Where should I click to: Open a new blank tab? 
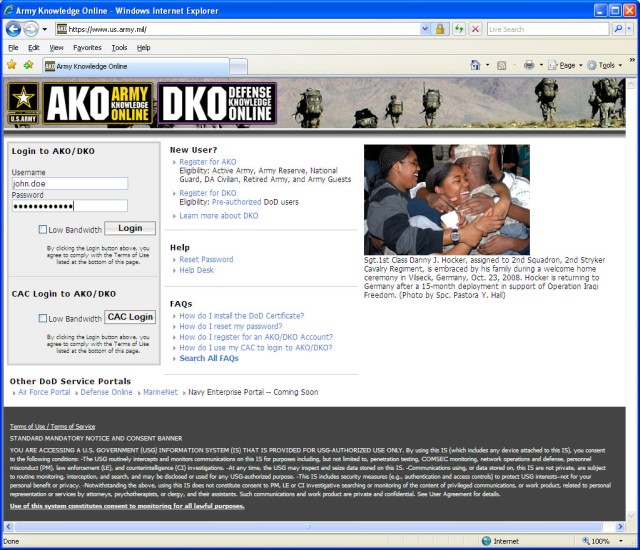pos(238,67)
